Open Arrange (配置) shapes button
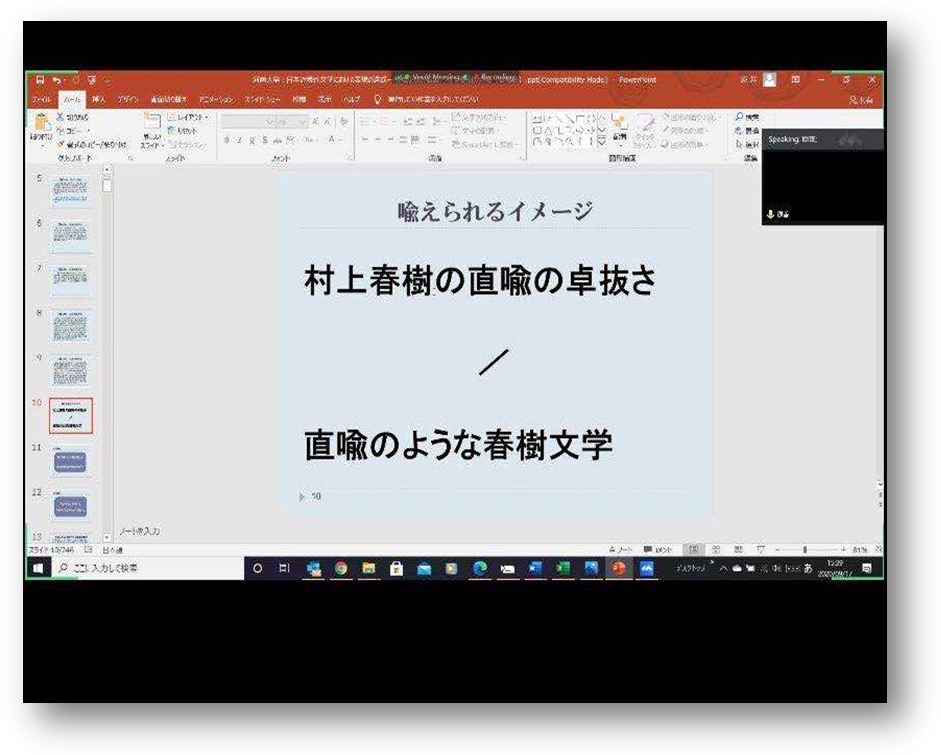941x755 pixels. [x=619, y=130]
